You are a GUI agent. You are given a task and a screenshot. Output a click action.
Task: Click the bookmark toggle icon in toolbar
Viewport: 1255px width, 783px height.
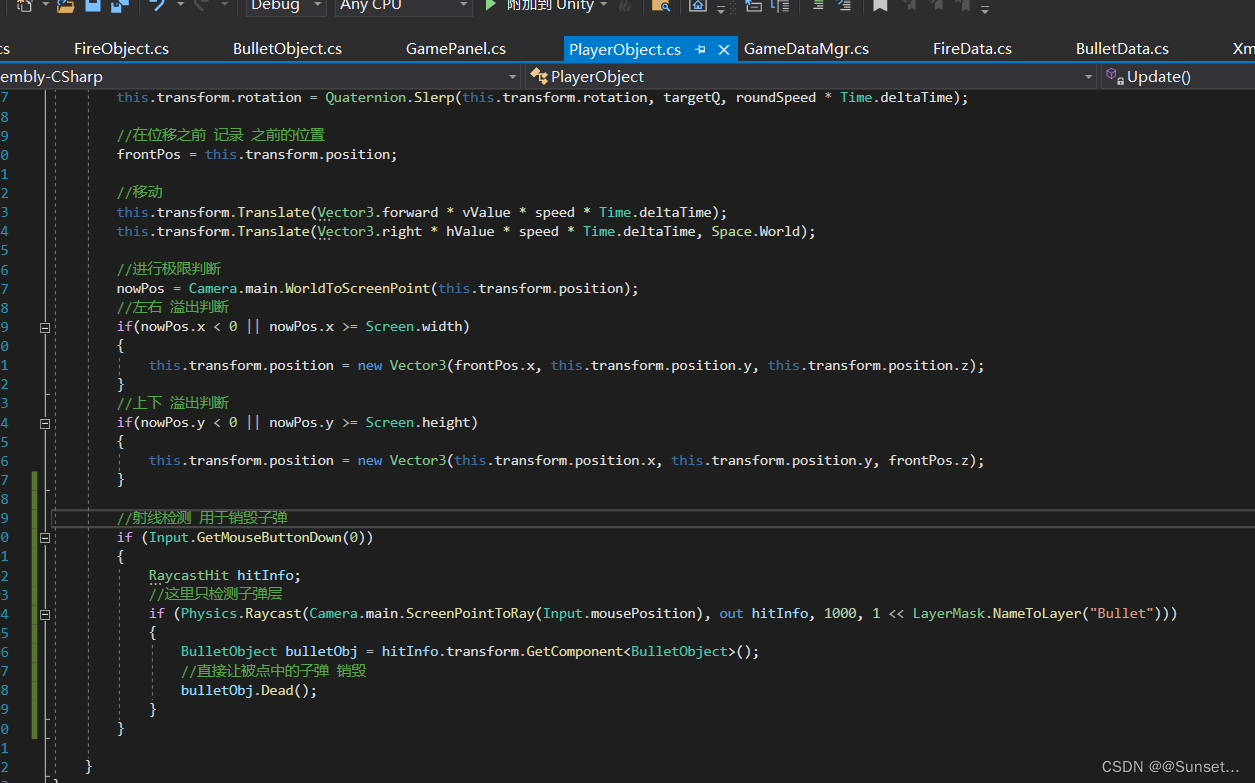tap(880, 6)
